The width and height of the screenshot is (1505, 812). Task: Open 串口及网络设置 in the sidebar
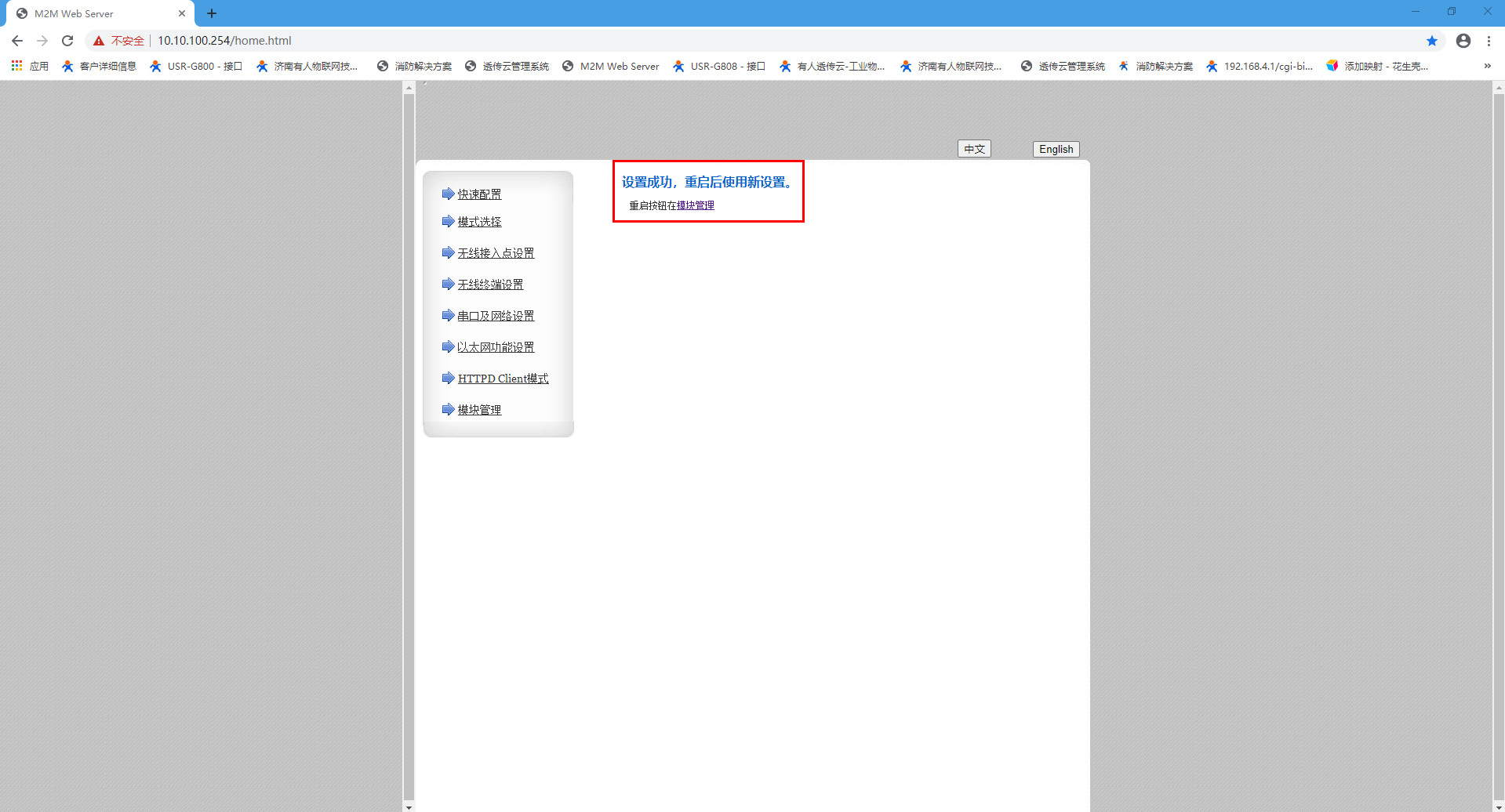coord(496,316)
